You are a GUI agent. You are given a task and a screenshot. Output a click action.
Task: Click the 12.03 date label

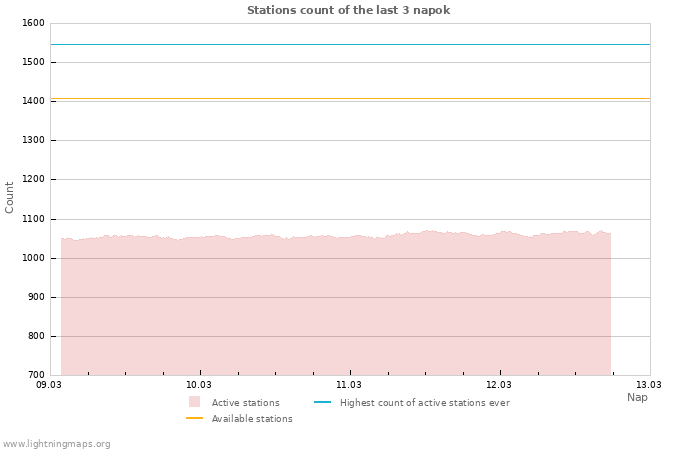[499, 385]
